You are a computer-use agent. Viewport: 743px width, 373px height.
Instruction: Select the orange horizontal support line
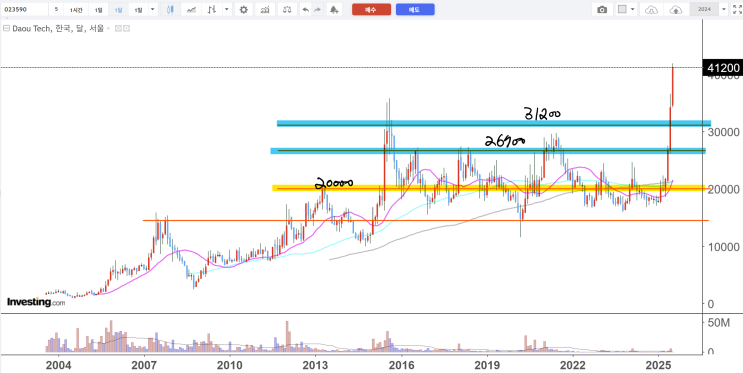click(x=426, y=220)
